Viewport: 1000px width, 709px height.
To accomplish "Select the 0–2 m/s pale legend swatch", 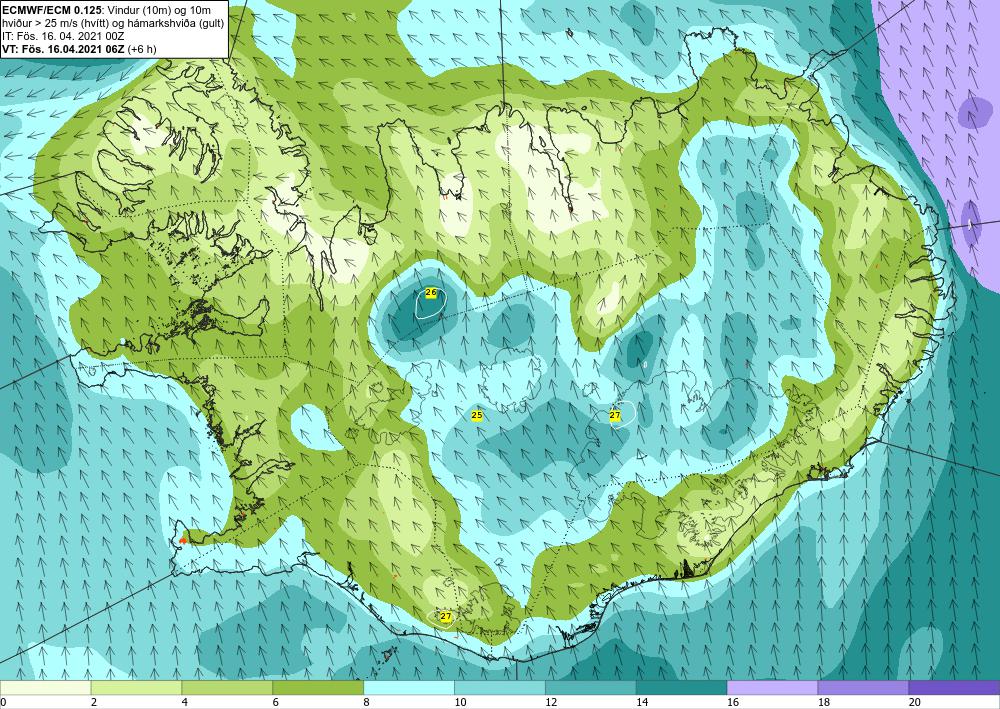I will 45,688.
